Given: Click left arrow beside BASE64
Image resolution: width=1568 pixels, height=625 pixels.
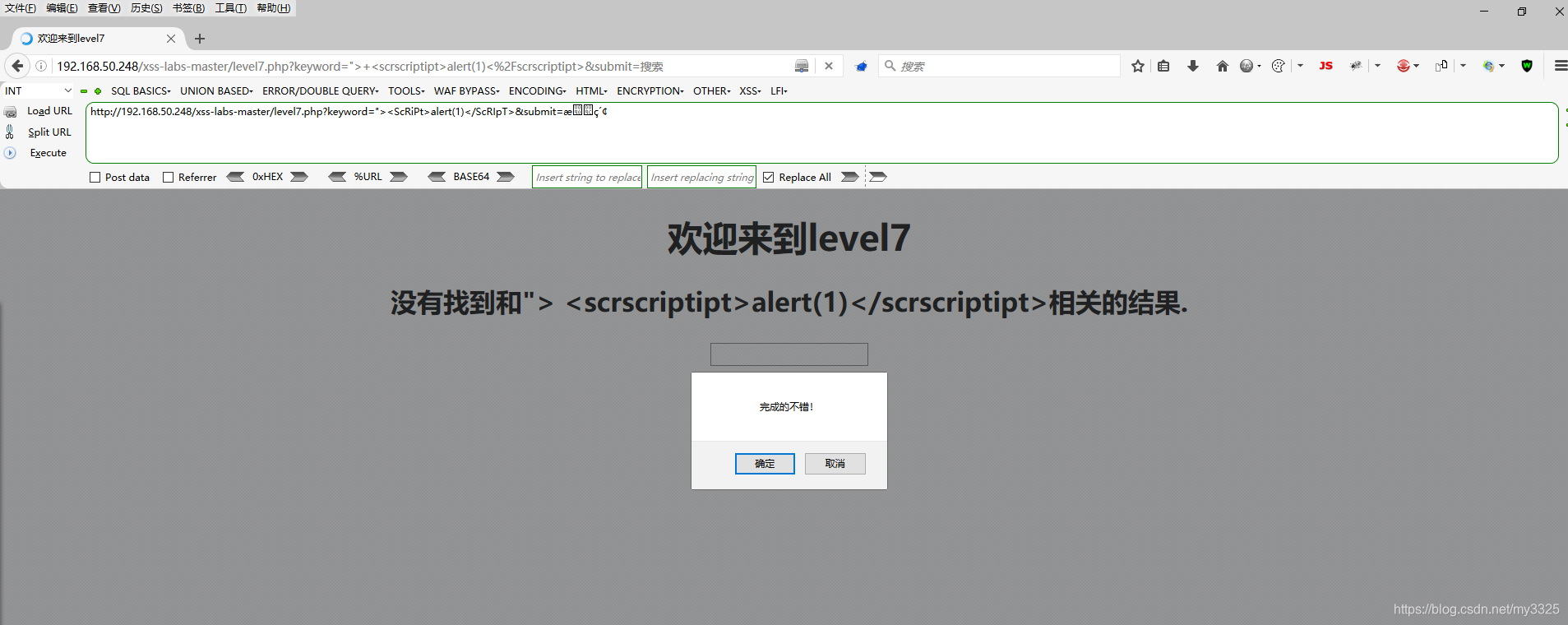Looking at the screenshot, I should (x=437, y=177).
